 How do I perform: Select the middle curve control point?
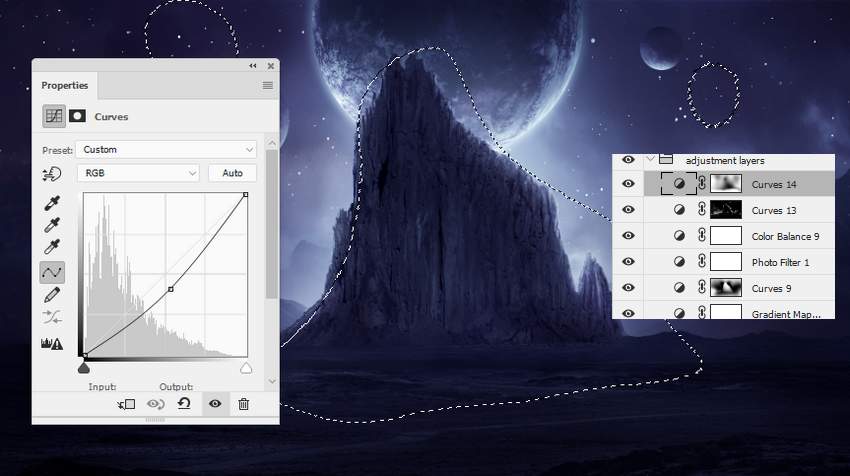(x=171, y=290)
